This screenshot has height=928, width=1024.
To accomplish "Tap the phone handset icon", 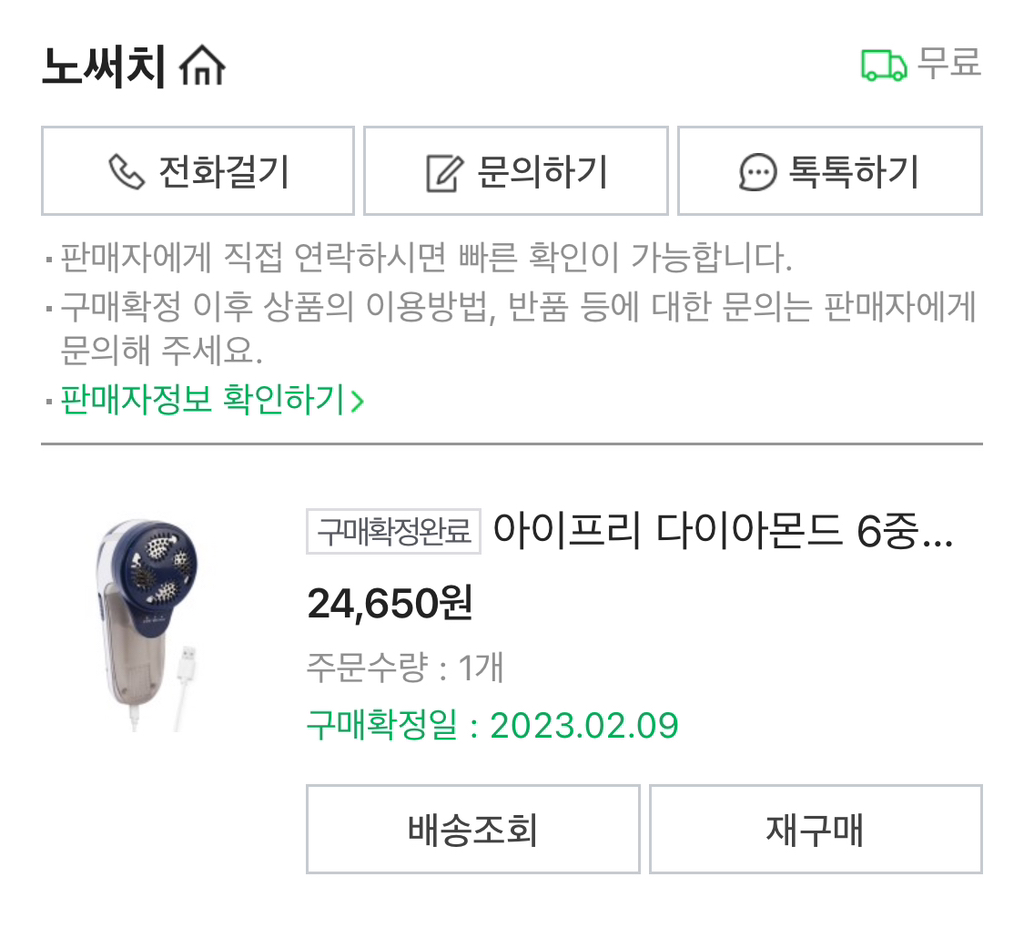I will pos(126,172).
